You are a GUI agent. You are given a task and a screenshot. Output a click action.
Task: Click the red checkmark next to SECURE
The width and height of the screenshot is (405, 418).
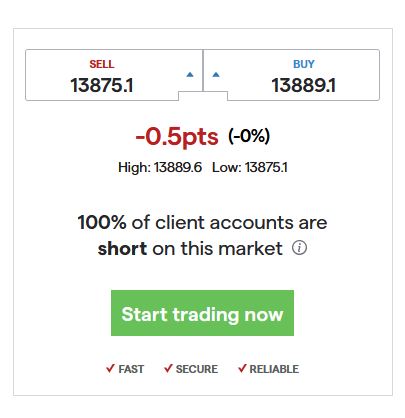point(168,368)
